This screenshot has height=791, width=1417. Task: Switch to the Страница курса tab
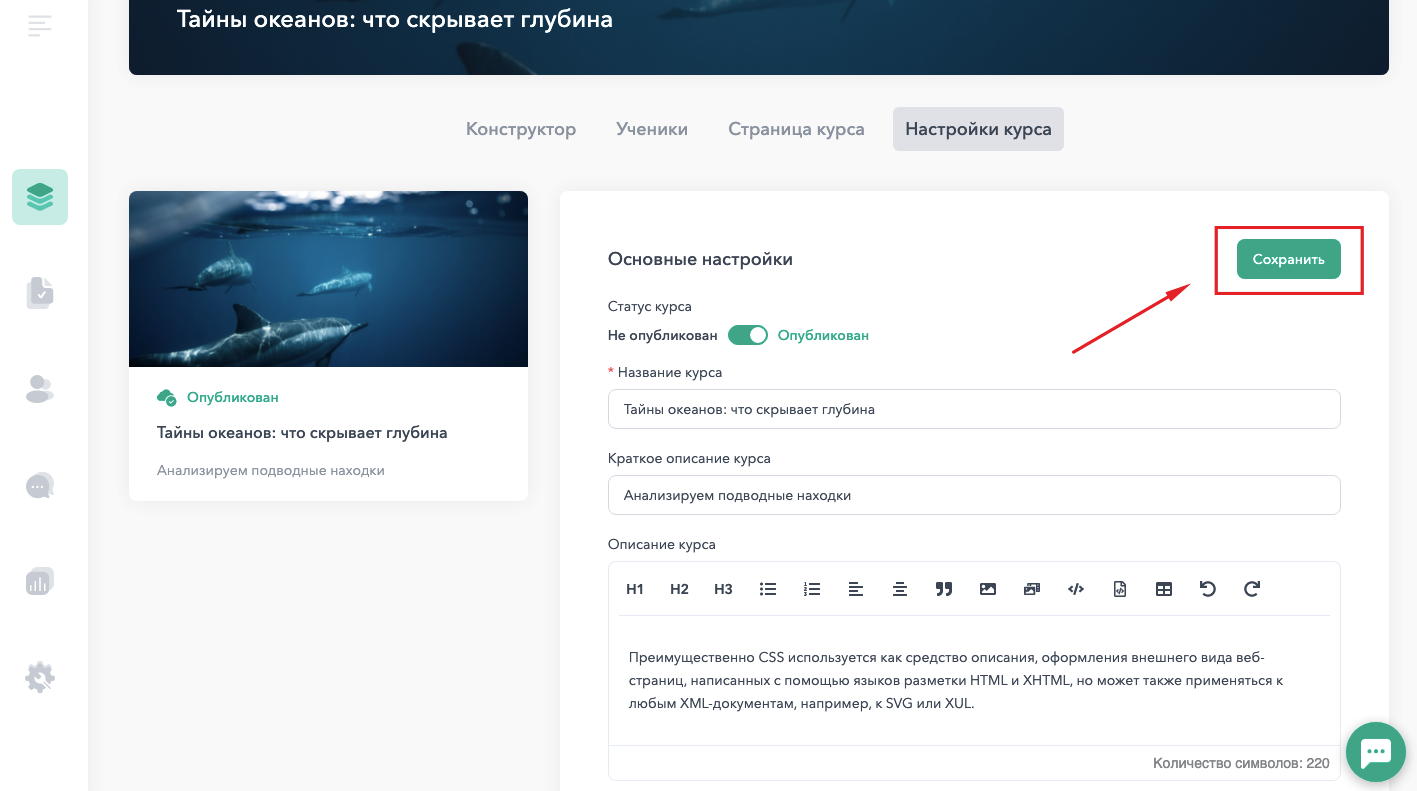(x=796, y=129)
